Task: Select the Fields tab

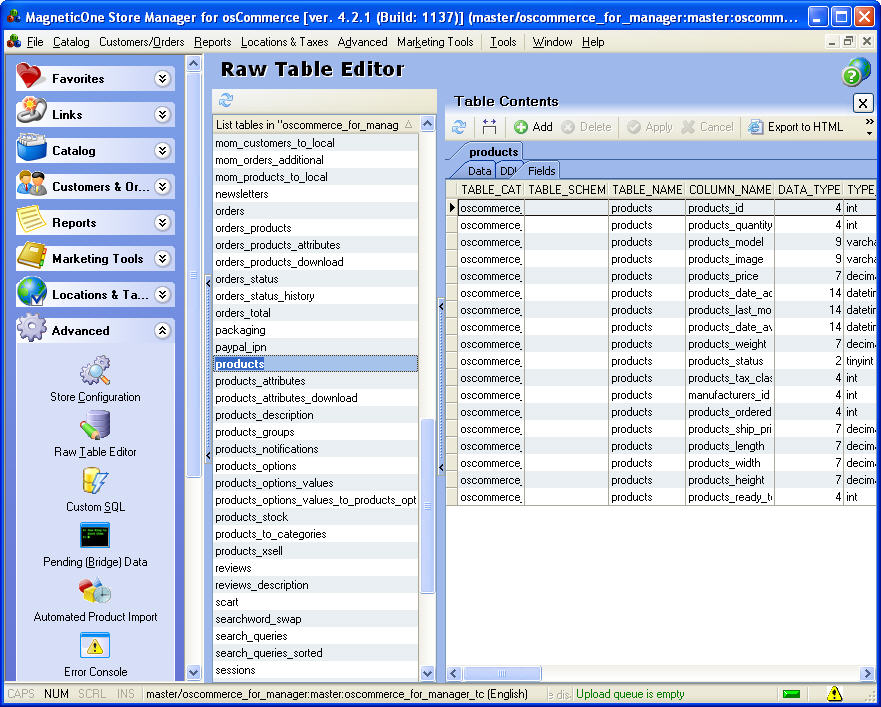Action: click(541, 171)
